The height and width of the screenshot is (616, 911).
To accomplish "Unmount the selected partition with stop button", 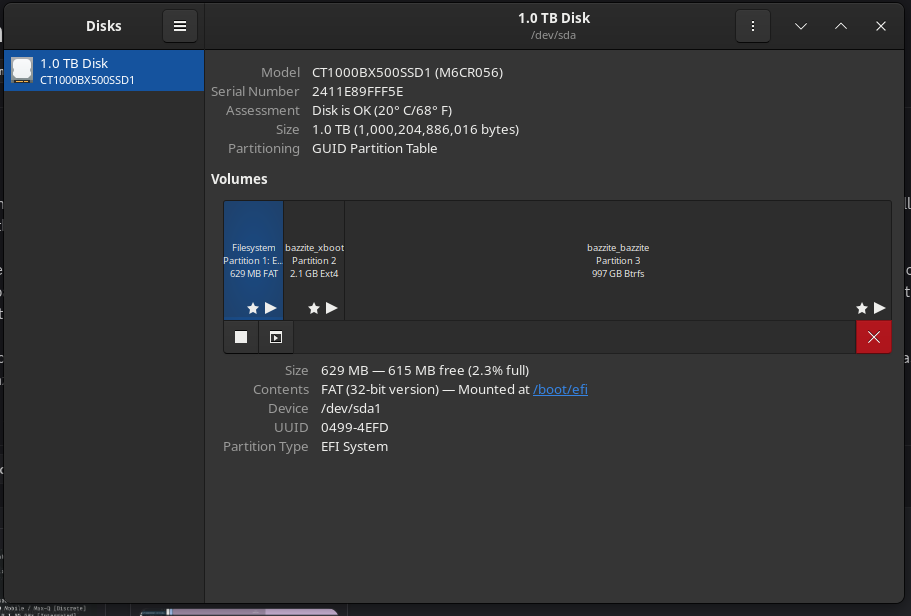I will tap(241, 337).
